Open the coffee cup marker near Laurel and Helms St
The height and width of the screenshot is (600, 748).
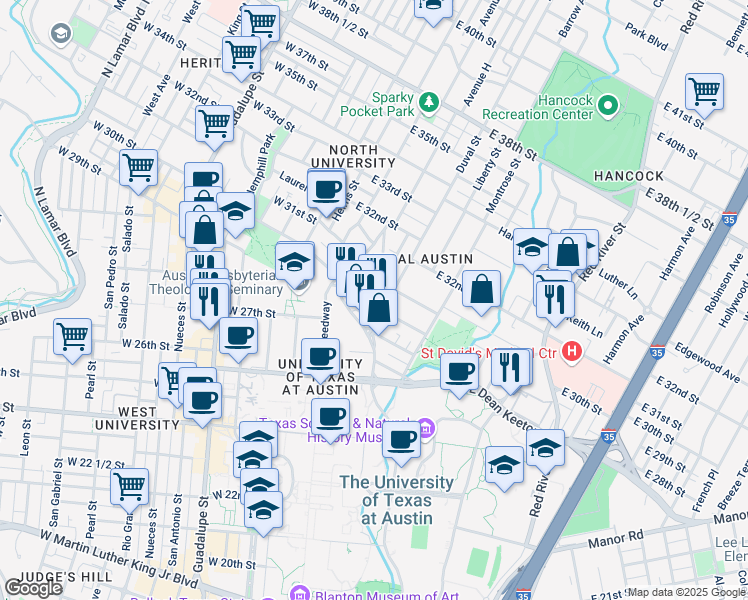tap(327, 190)
